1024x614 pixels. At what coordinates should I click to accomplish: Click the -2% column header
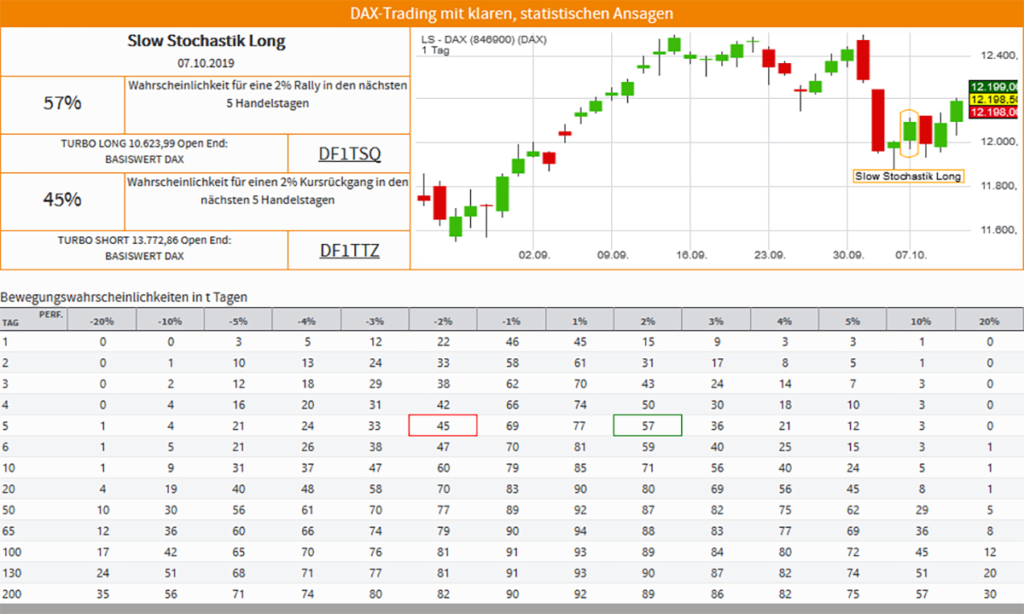pos(443,321)
